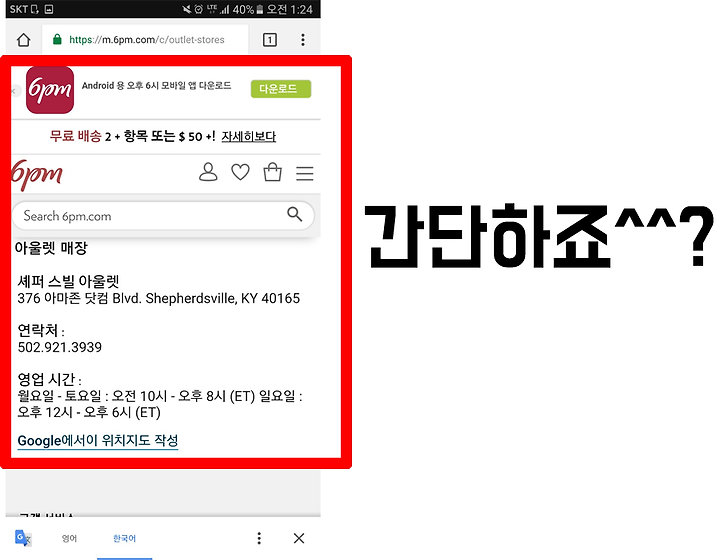Tap the Google Translate icon
Viewport: 720px width, 560px height.
coord(23,538)
